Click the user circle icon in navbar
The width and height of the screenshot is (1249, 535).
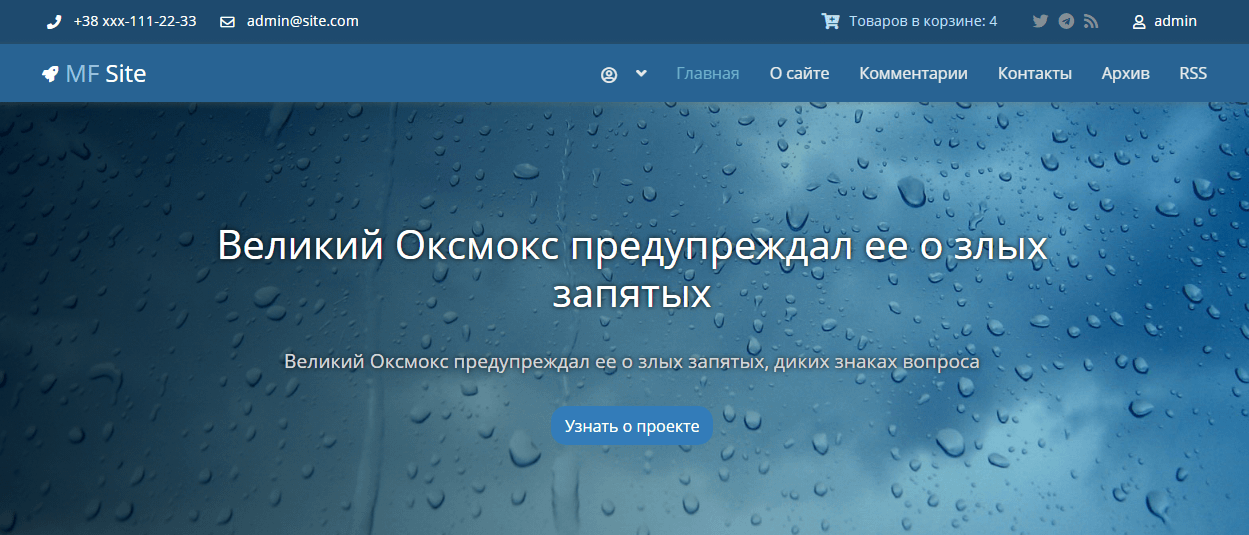pos(608,74)
